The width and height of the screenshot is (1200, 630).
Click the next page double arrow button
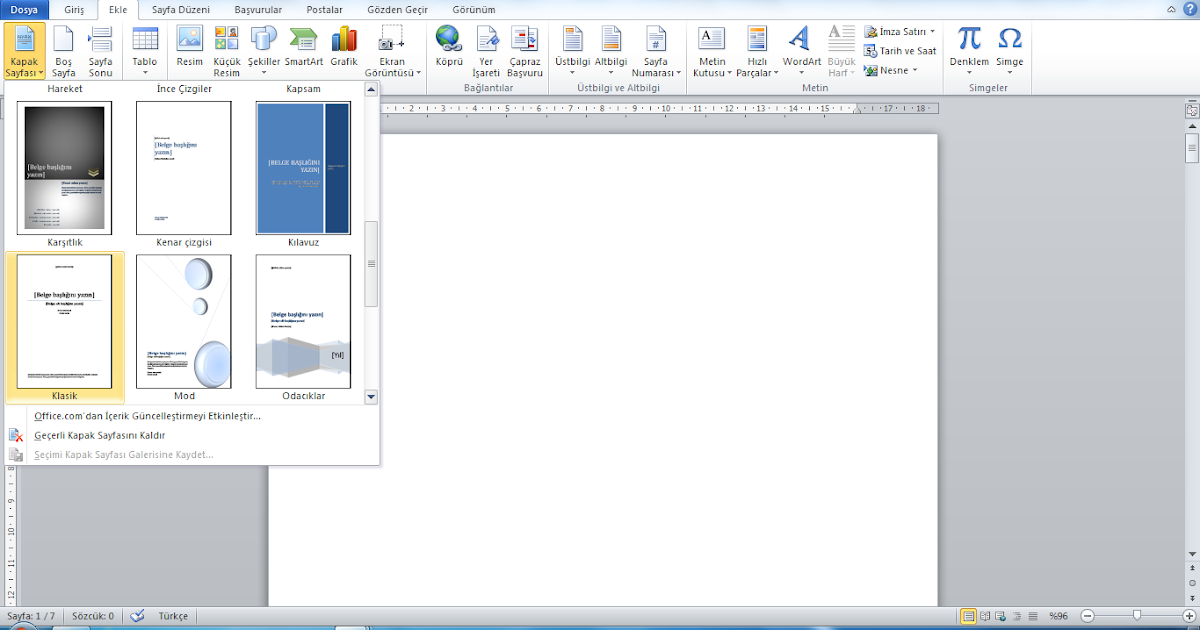coord(1192,596)
